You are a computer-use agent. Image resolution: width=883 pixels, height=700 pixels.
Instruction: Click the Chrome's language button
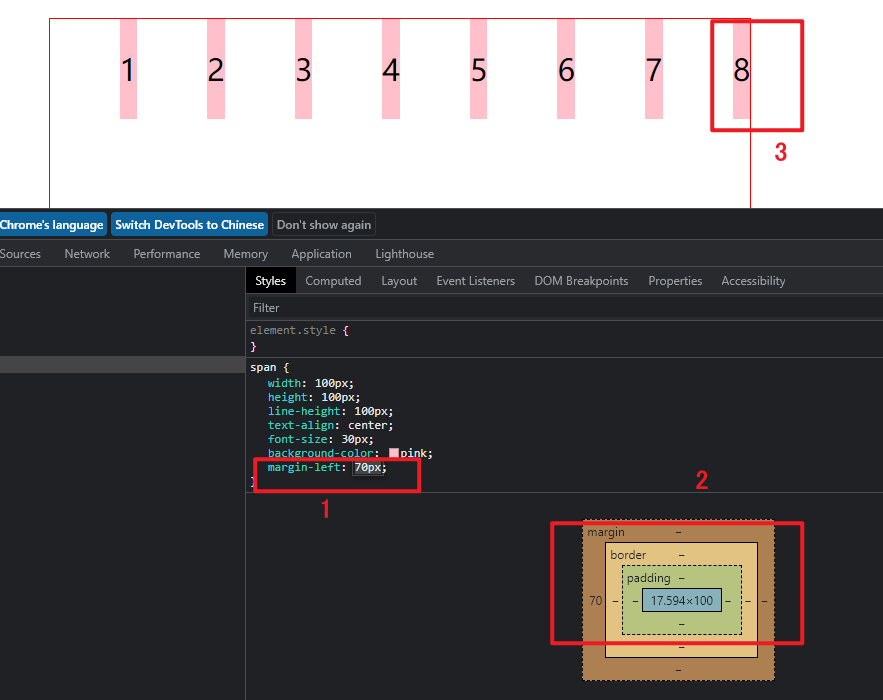(x=52, y=225)
